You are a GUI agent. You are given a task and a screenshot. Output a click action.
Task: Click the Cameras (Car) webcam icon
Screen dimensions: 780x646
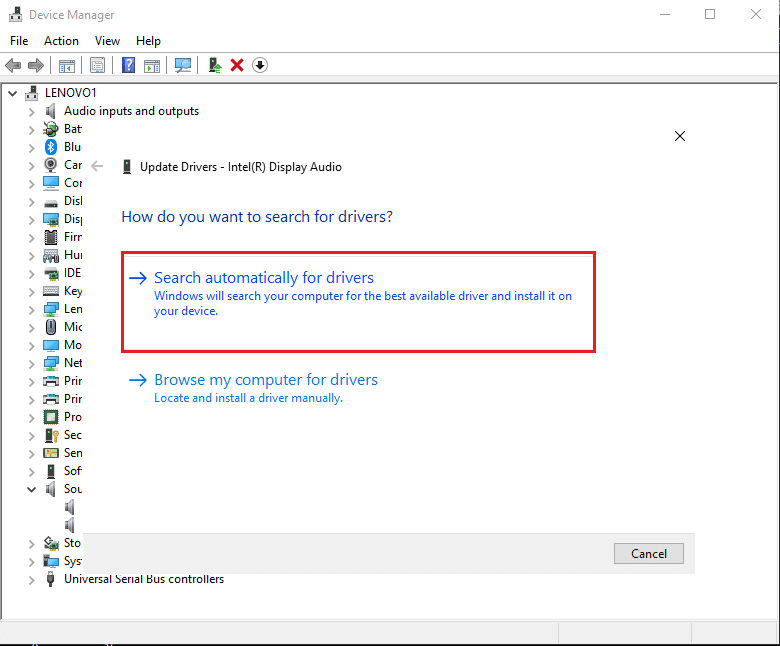click(51, 165)
